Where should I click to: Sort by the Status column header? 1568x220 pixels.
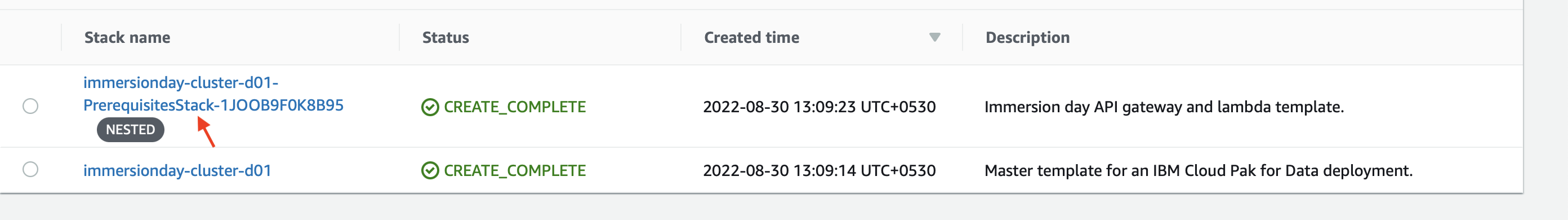(x=446, y=38)
